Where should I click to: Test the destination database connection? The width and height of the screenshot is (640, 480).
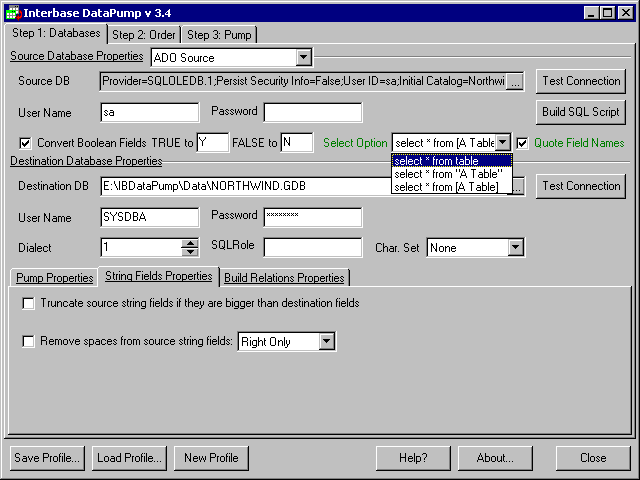581,187
